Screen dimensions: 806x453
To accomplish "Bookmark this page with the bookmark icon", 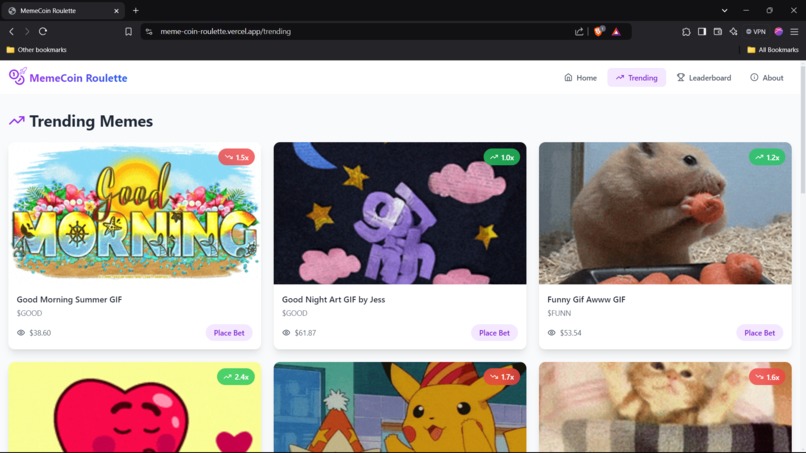I will (x=129, y=31).
